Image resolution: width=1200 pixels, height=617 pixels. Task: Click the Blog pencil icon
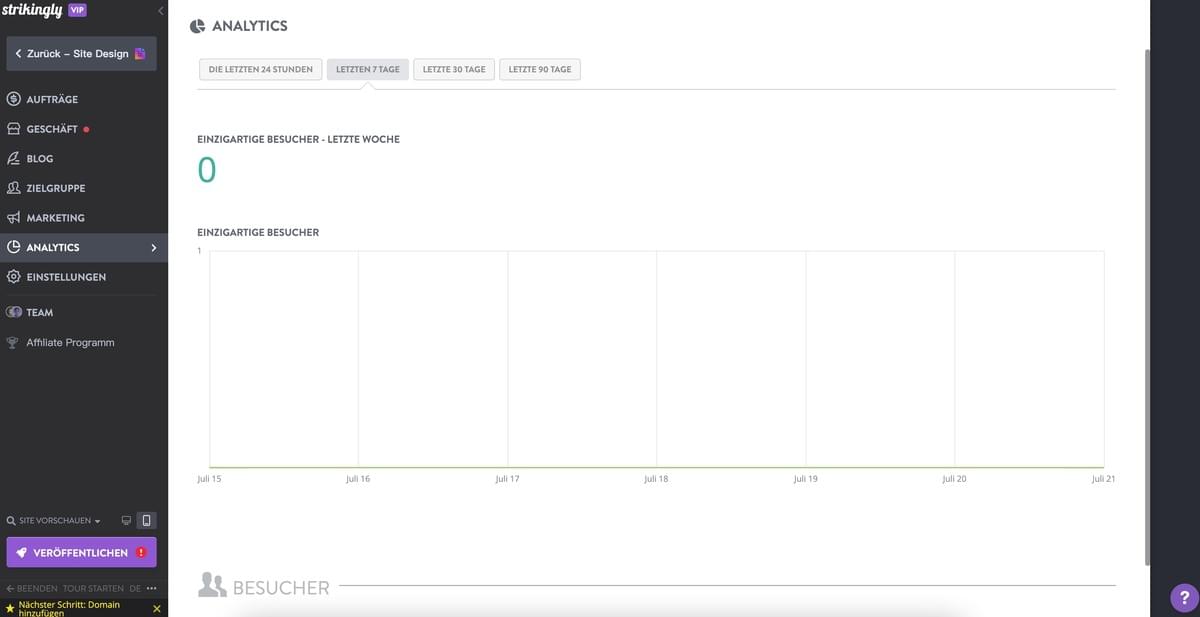click(13, 158)
